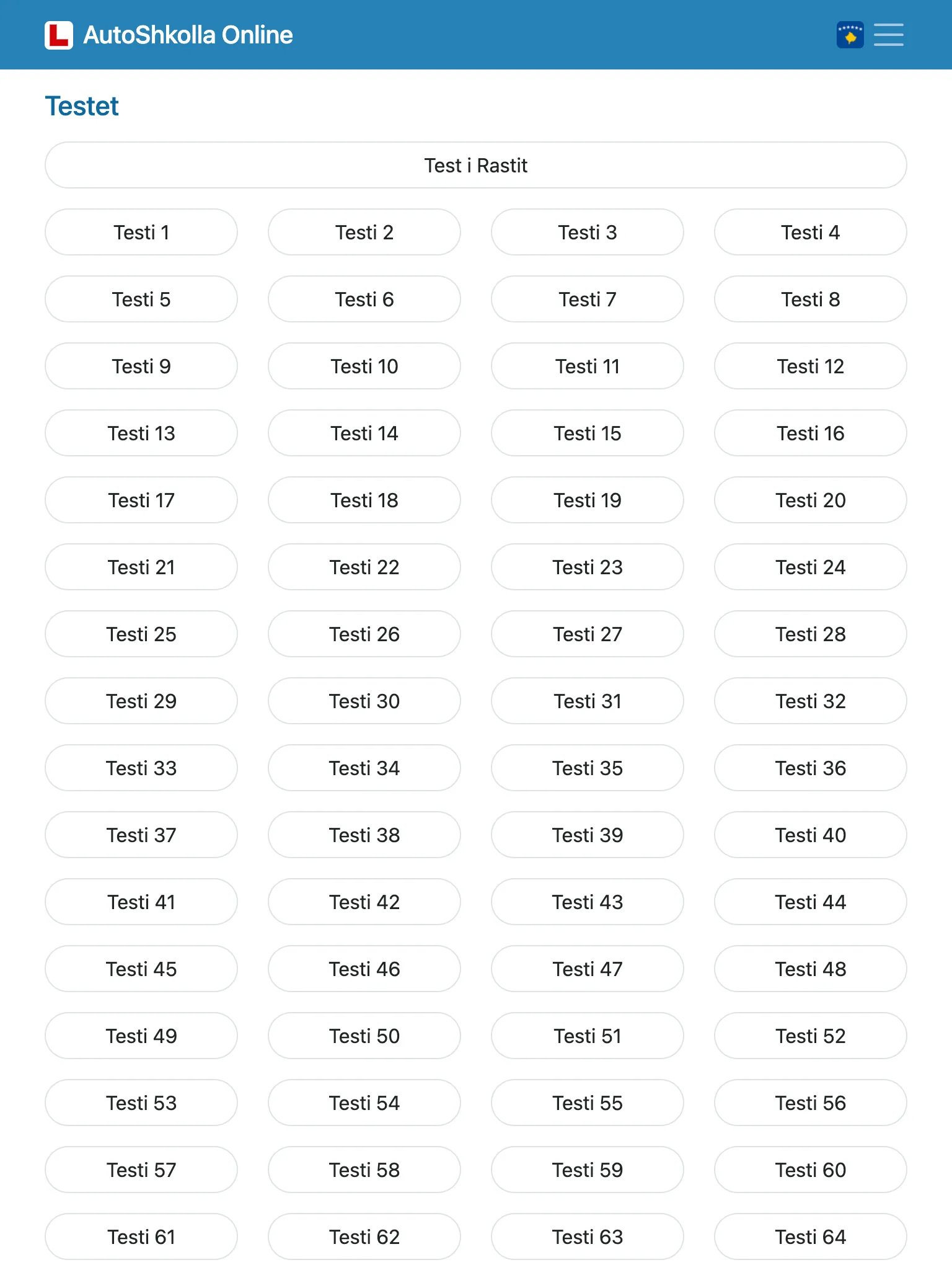Start Testi 53
Image resolution: width=952 pixels, height=1270 pixels.
141,1103
